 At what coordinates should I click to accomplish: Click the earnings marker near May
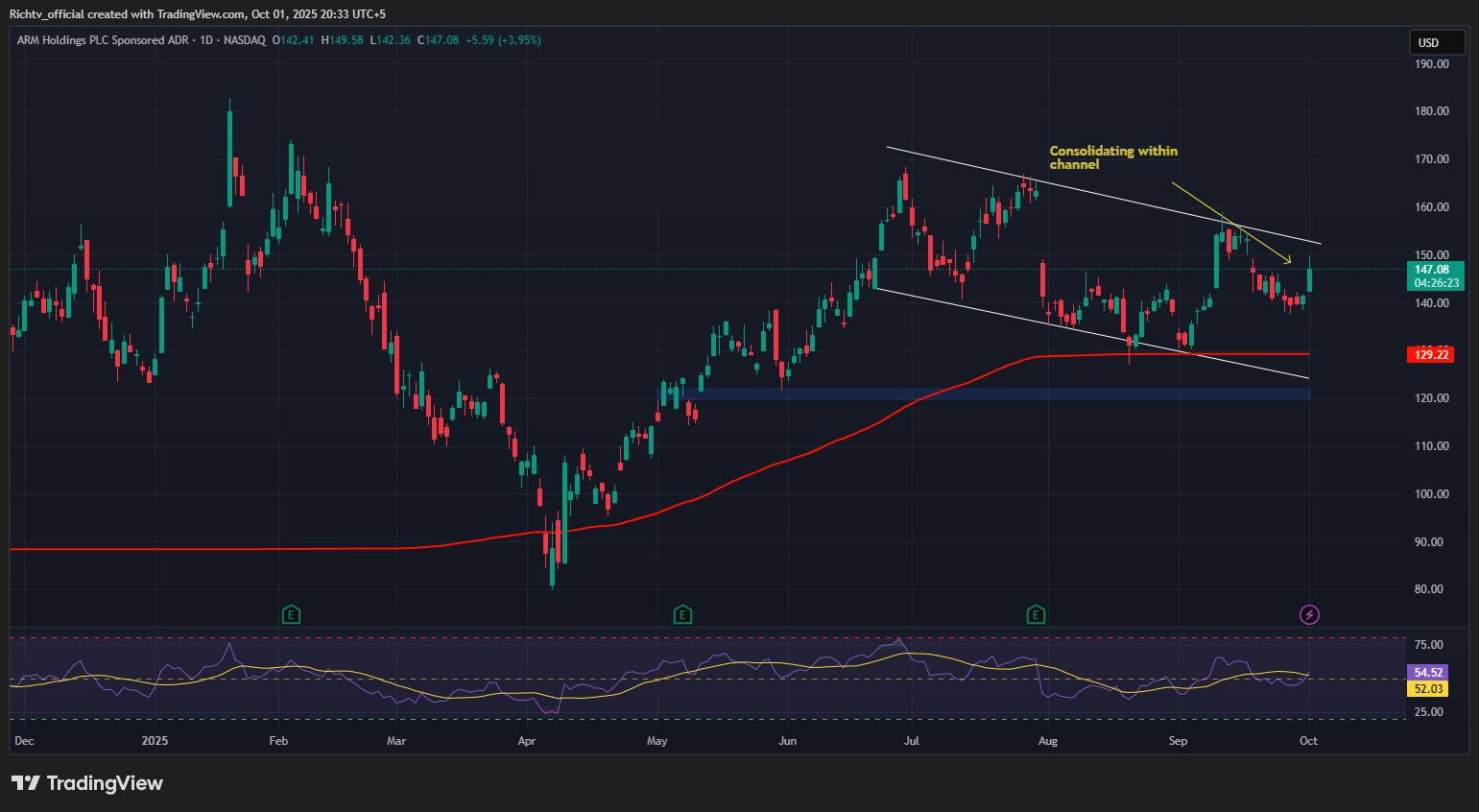(682, 614)
